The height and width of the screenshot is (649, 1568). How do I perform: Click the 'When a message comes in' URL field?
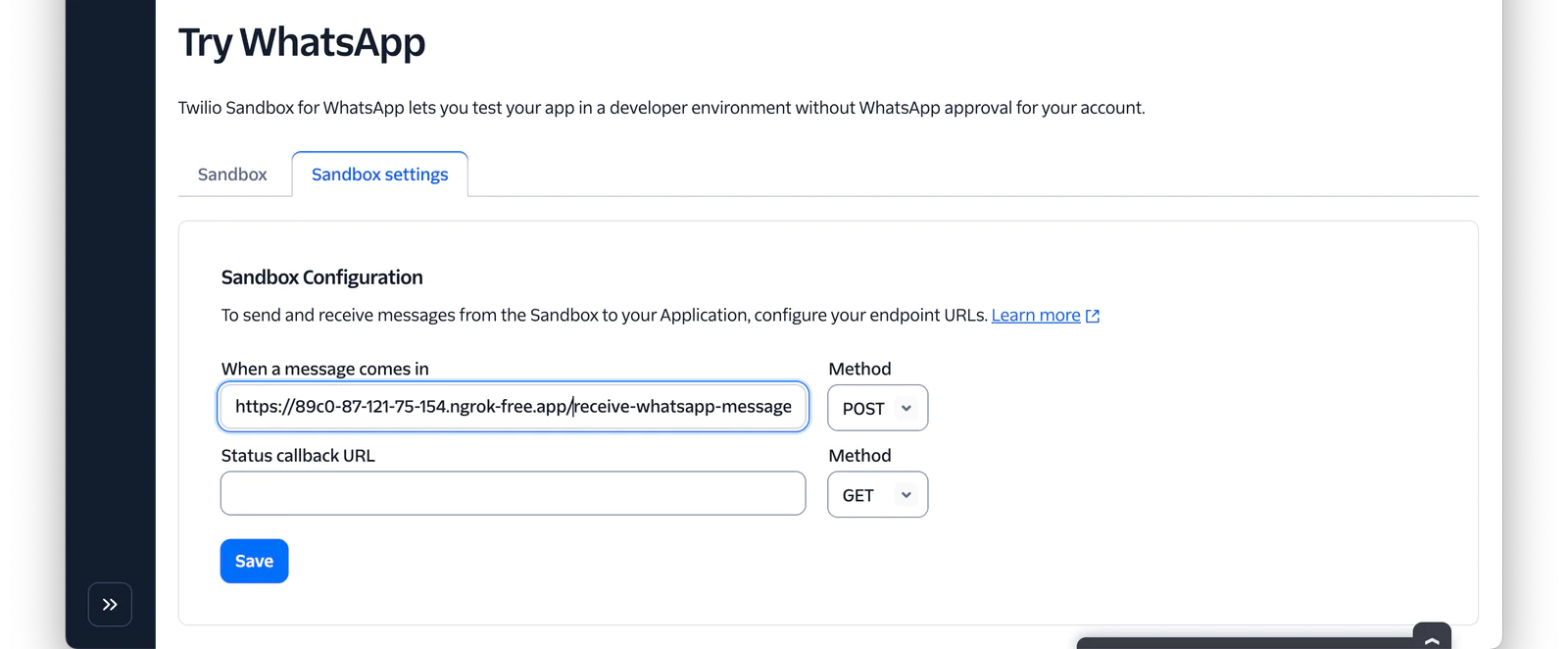click(514, 406)
